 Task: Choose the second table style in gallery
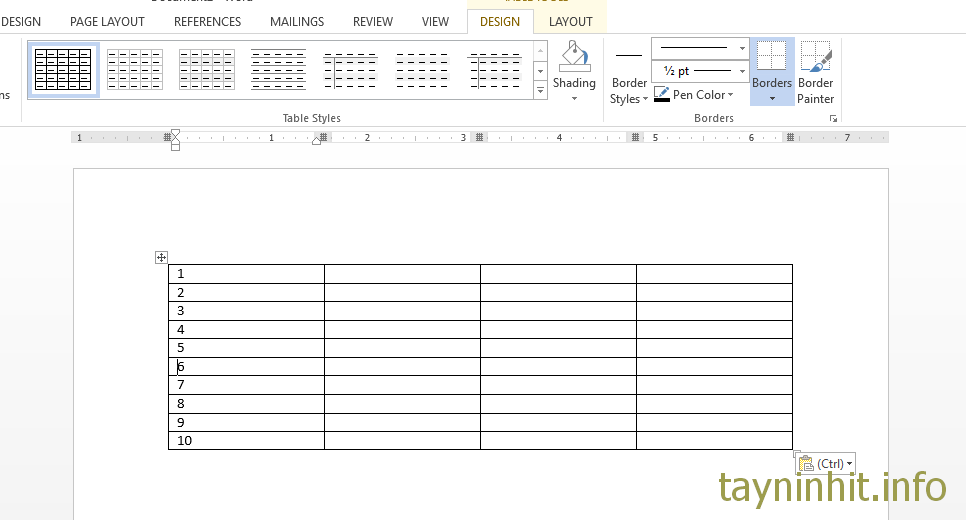pyautogui.click(x=134, y=70)
